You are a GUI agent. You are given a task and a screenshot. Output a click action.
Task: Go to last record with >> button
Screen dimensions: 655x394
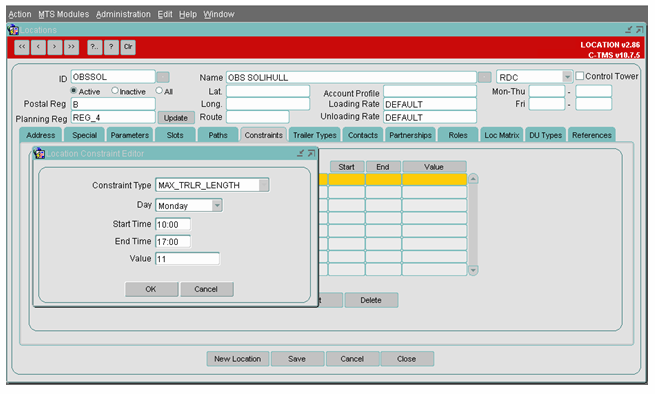coord(71,47)
